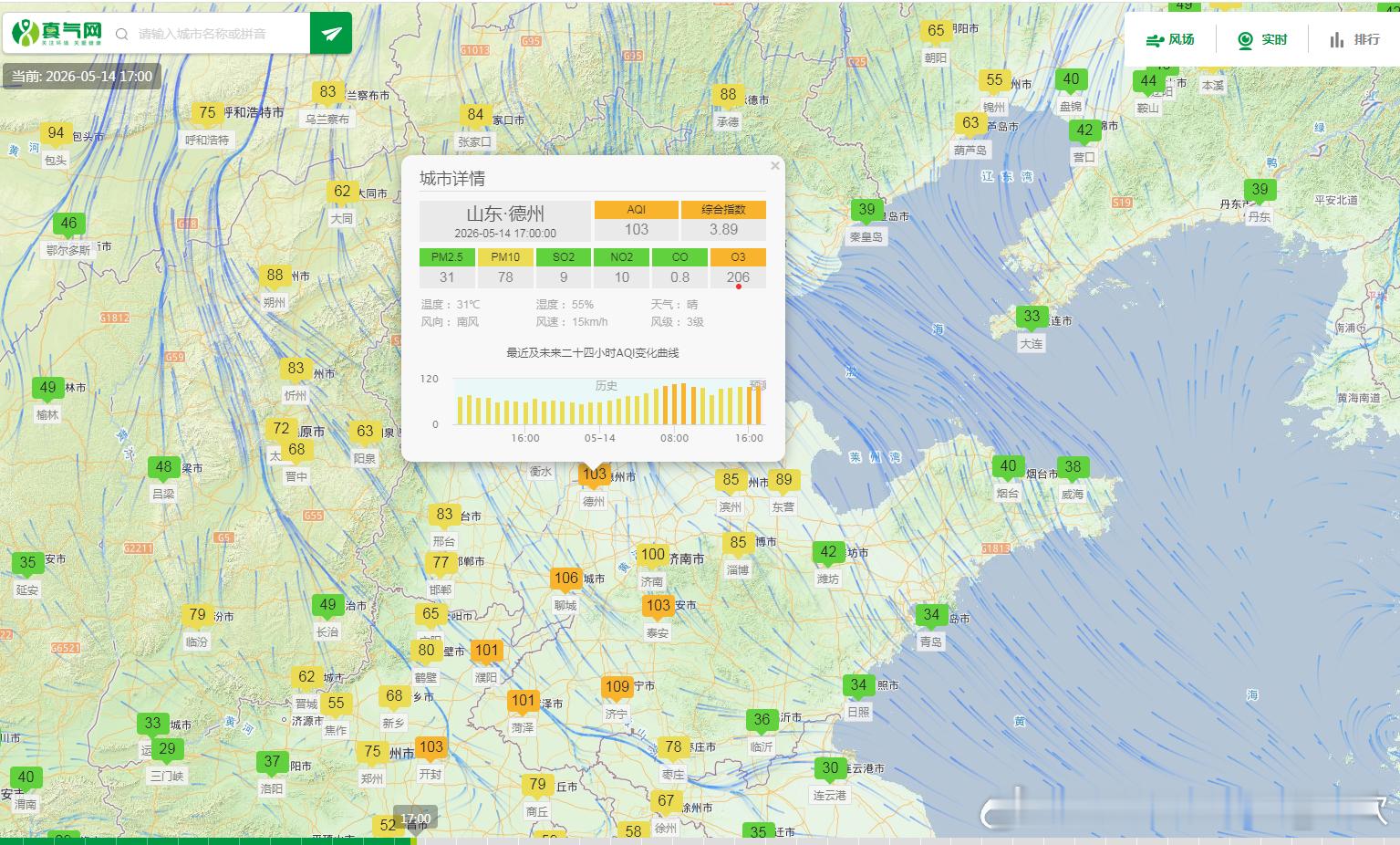Click the 锦州 marker showing 55
Screen dimensions: 1400x845
click(995, 80)
